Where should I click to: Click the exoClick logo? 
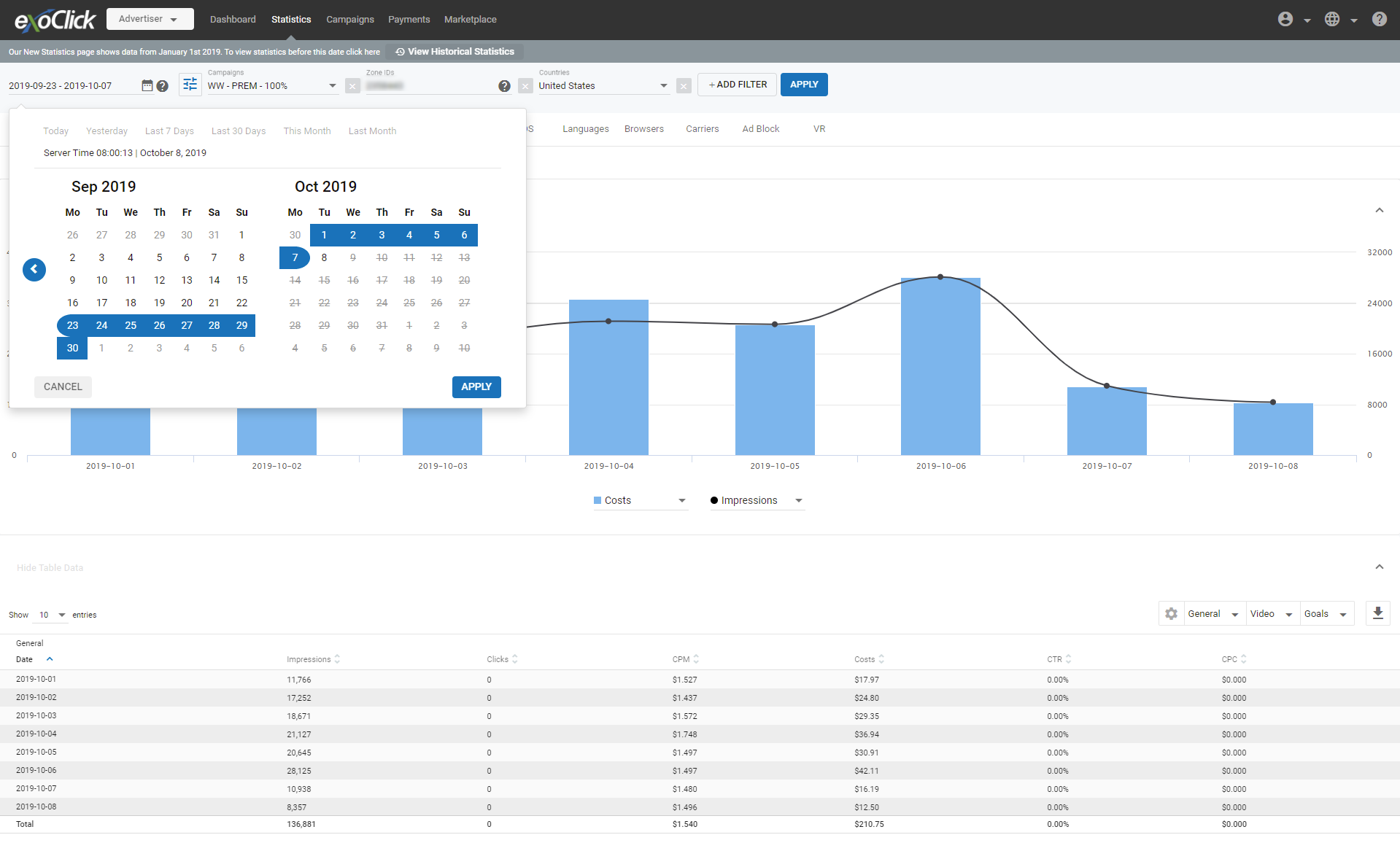click(x=55, y=20)
